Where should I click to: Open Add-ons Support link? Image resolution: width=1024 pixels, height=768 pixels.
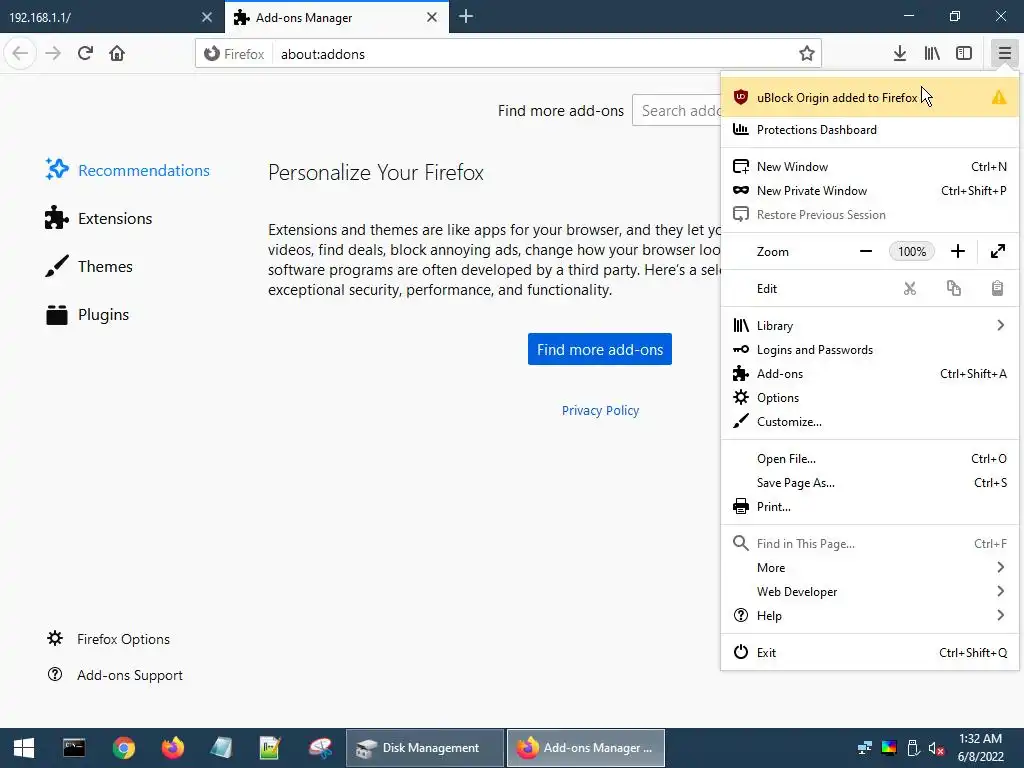pyautogui.click(x=115, y=675)
